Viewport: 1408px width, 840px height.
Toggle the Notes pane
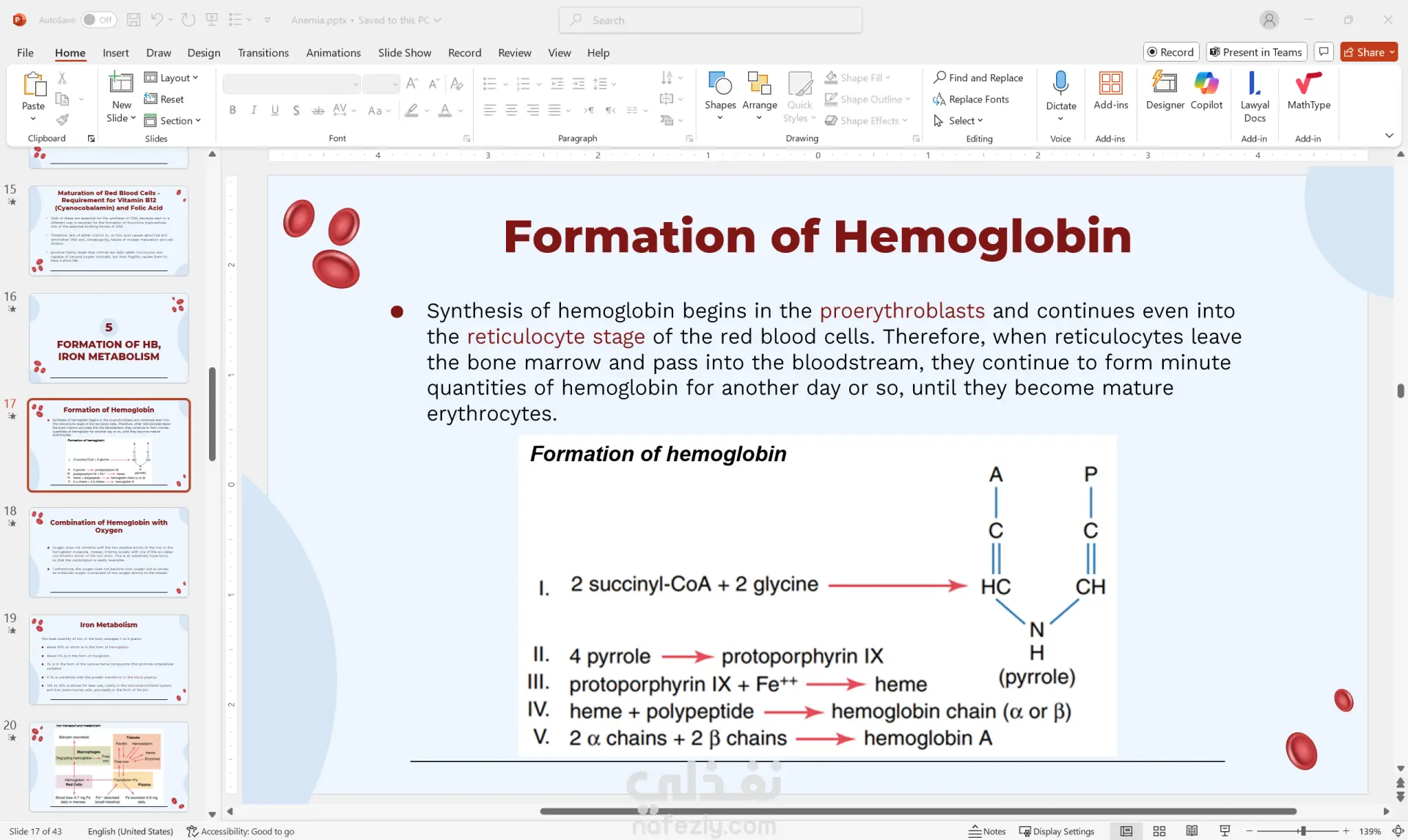point(987,831)
